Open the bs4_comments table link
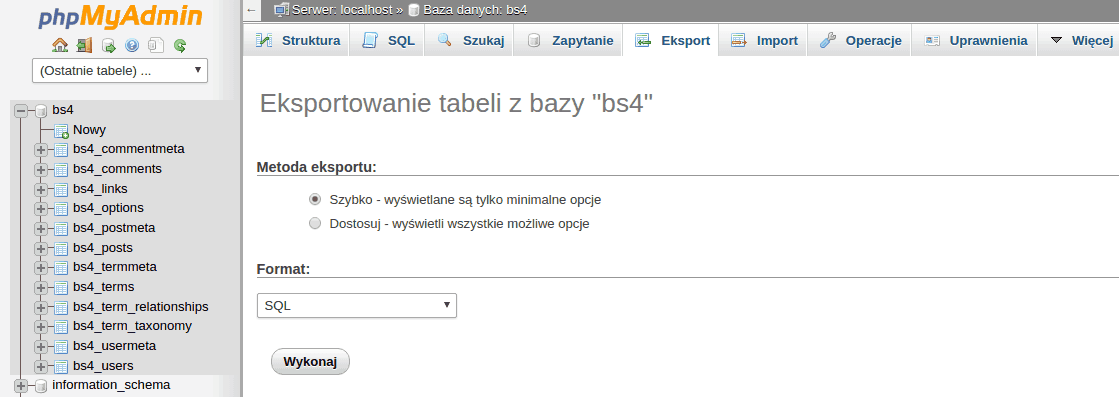Screen dimensions: 1119x397 (117, 169)
